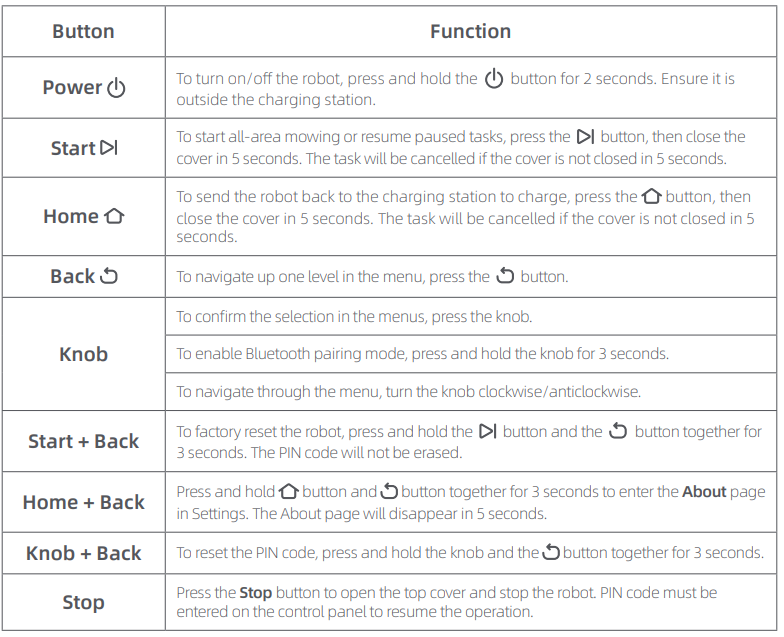Select the Knob + Back label

(83, 553)
